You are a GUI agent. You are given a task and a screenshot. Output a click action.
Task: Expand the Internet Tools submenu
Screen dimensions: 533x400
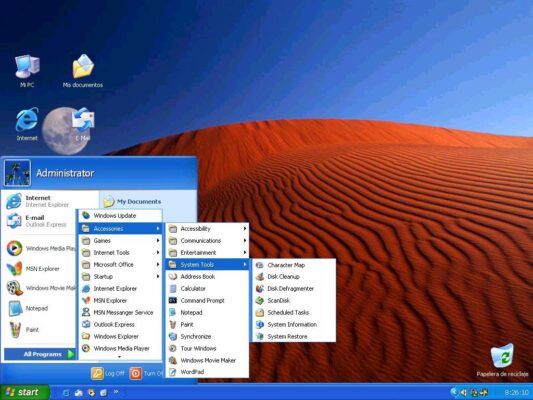point(120,253)
